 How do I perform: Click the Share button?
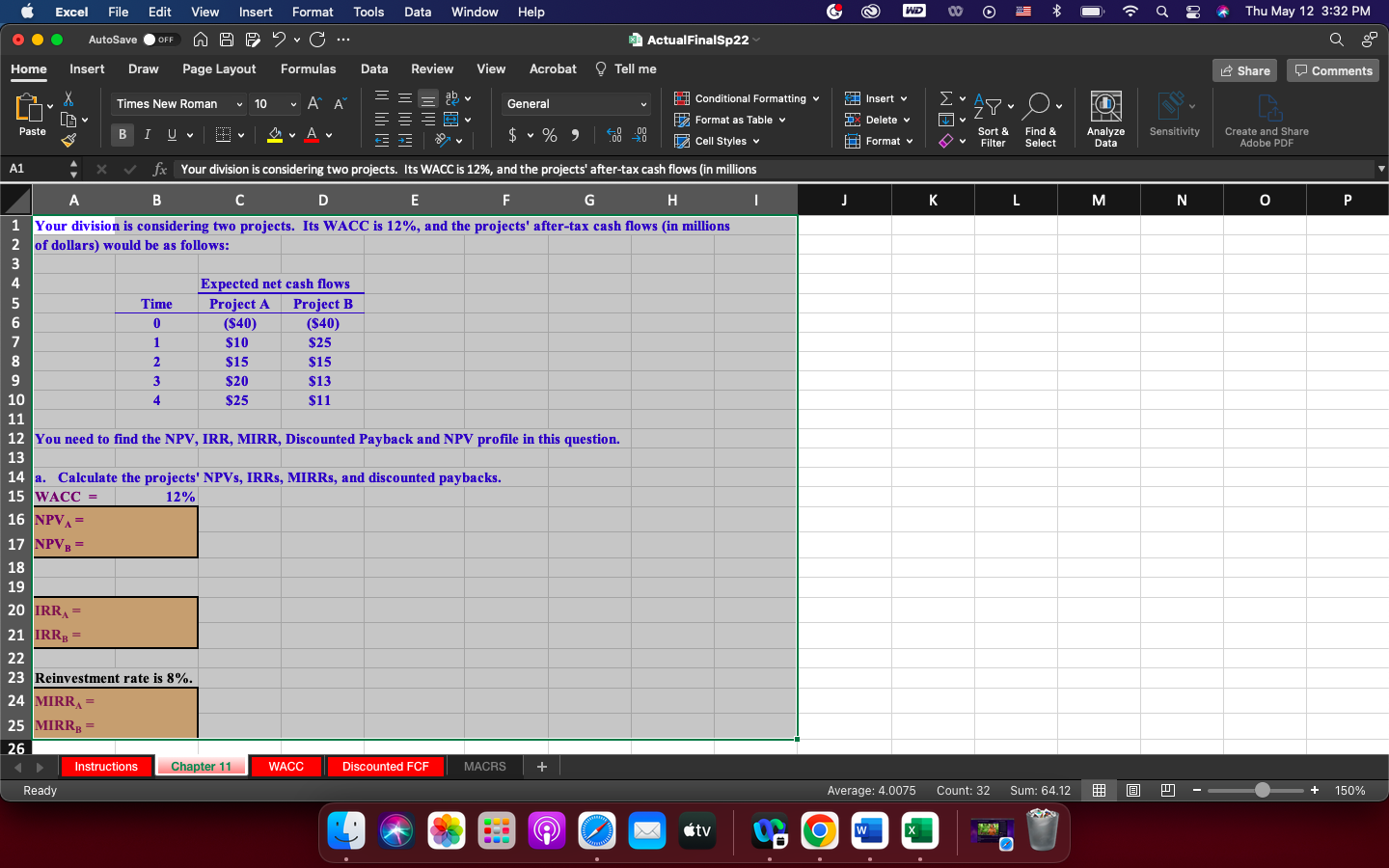(1244, 70)
